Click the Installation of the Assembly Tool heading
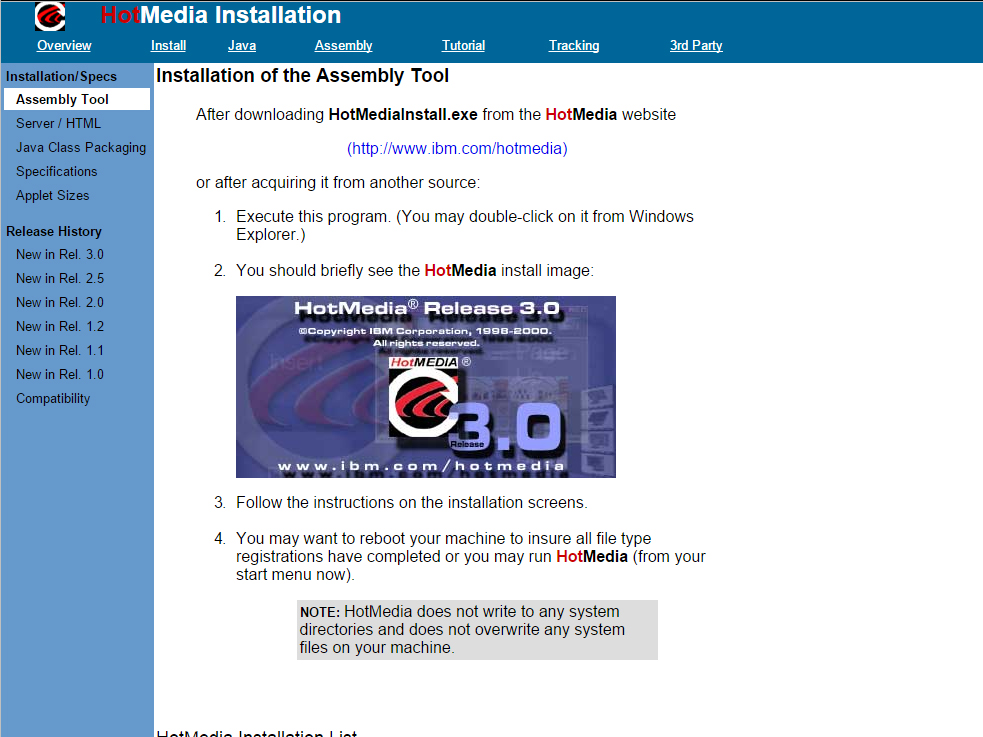 (302, 76)
